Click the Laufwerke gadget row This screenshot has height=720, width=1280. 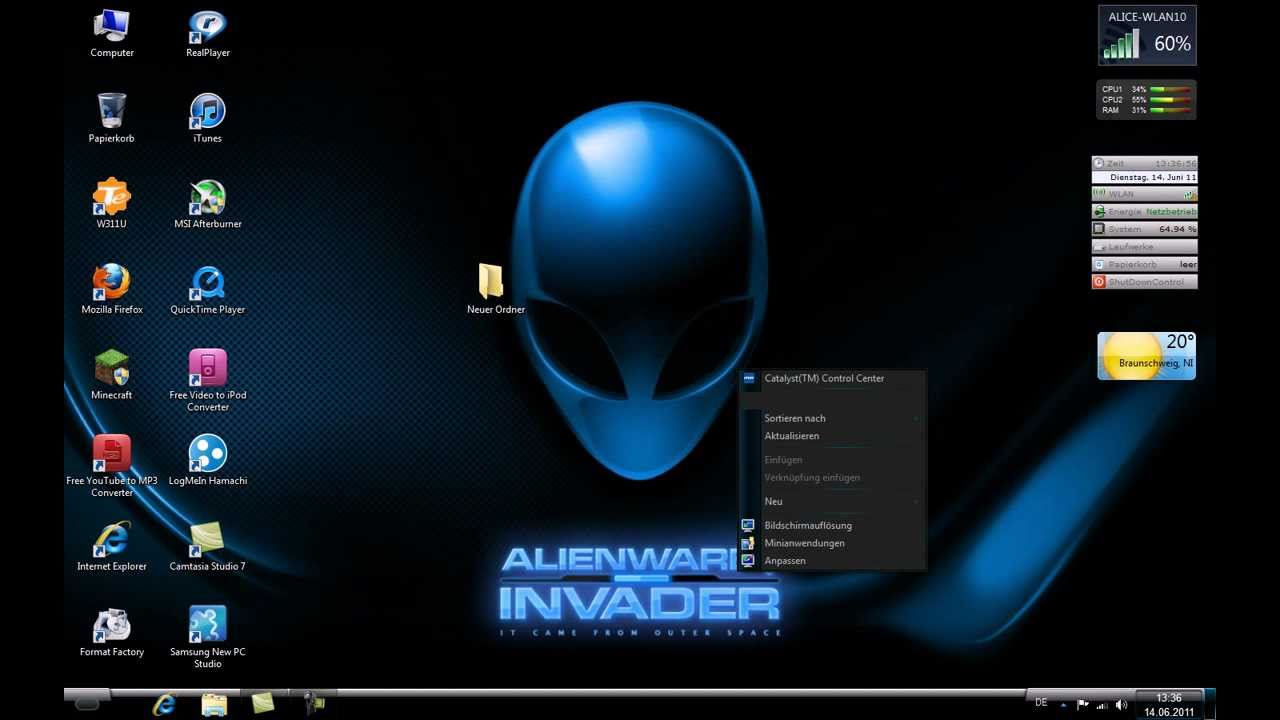click(1144, 247)
